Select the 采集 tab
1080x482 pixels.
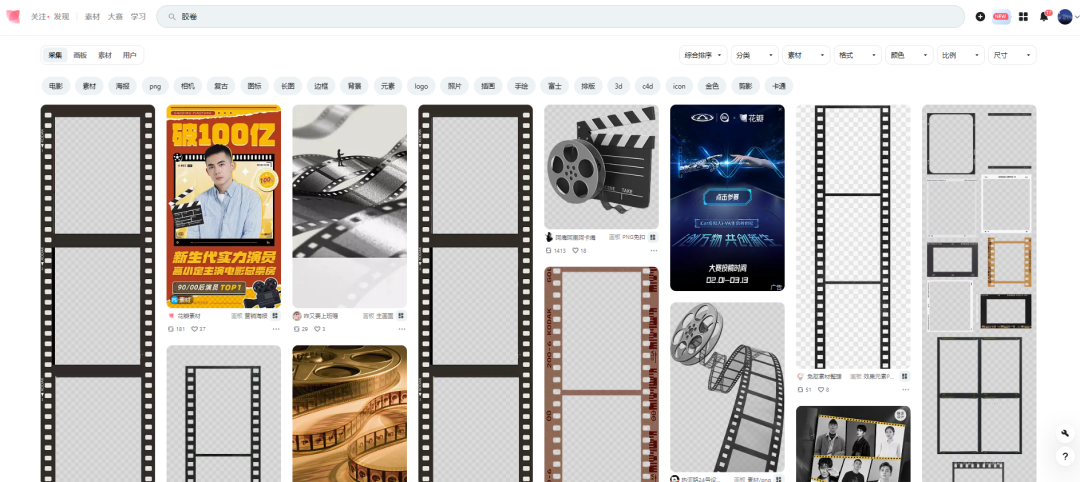(x=55, y=55)
